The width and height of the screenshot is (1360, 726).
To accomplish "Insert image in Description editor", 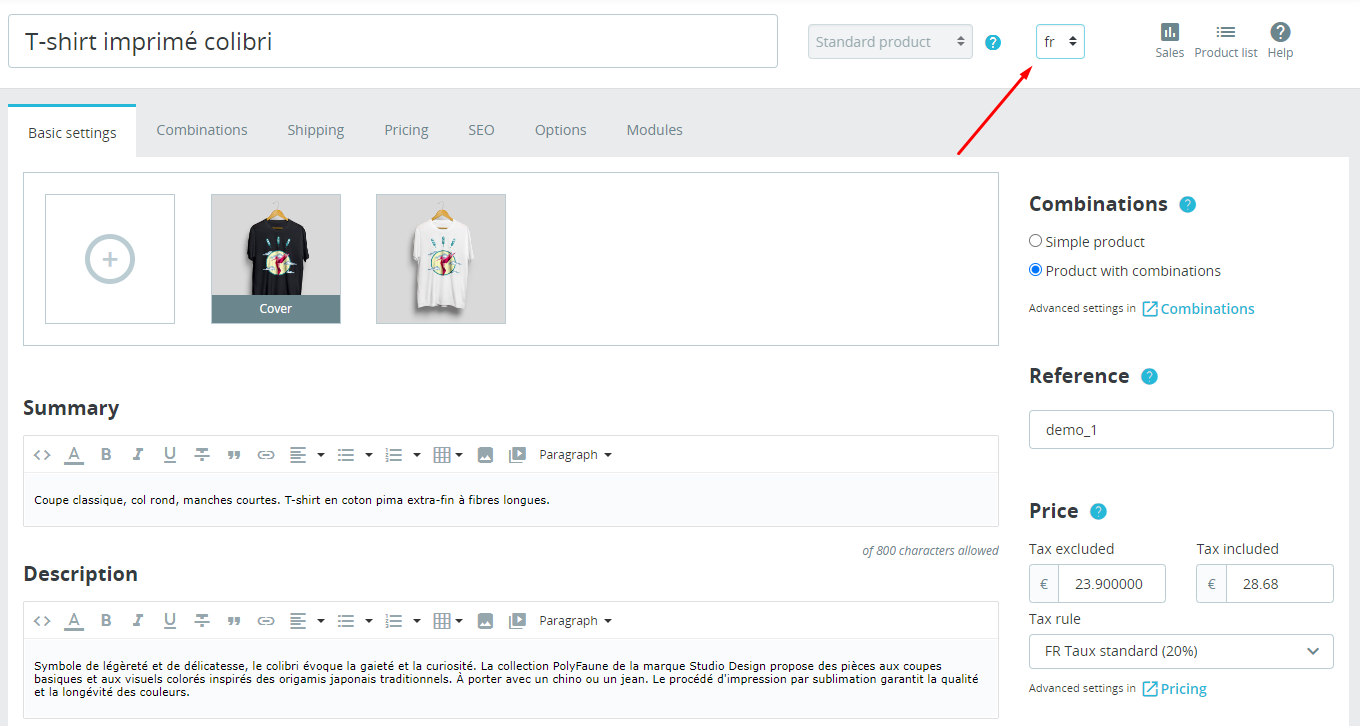I will coord(485,621).
